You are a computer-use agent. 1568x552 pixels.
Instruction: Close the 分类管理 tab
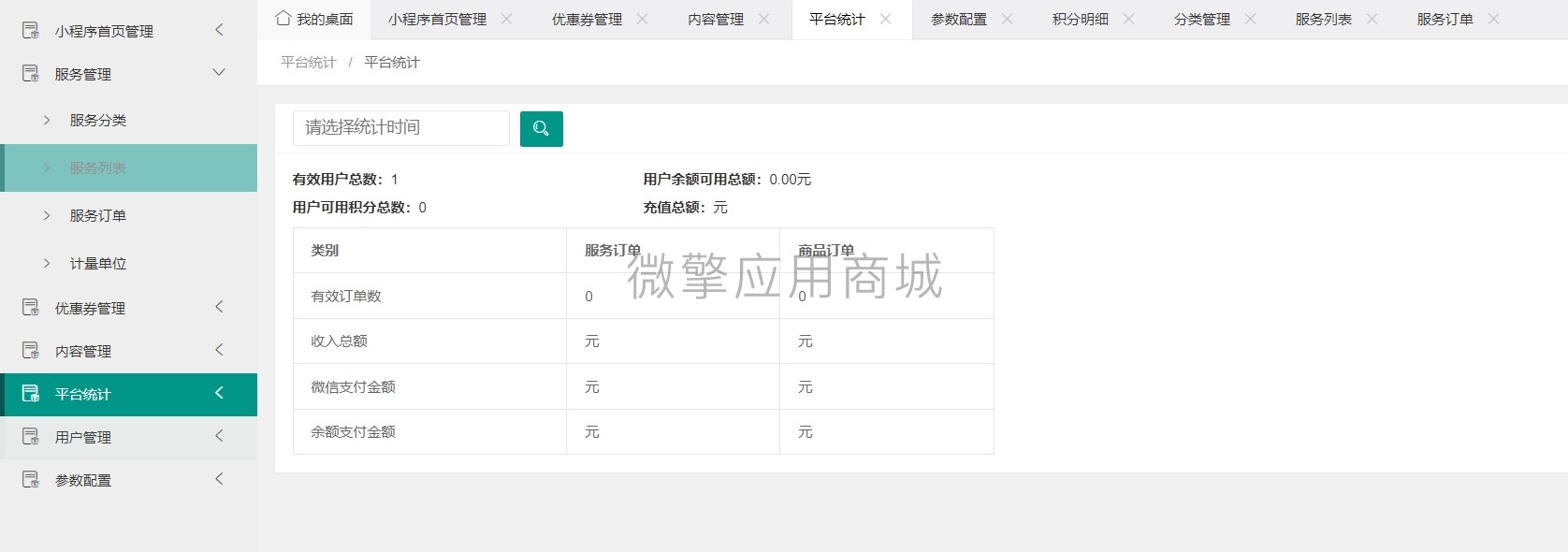pyautogui.click(x=1250, y=19)
